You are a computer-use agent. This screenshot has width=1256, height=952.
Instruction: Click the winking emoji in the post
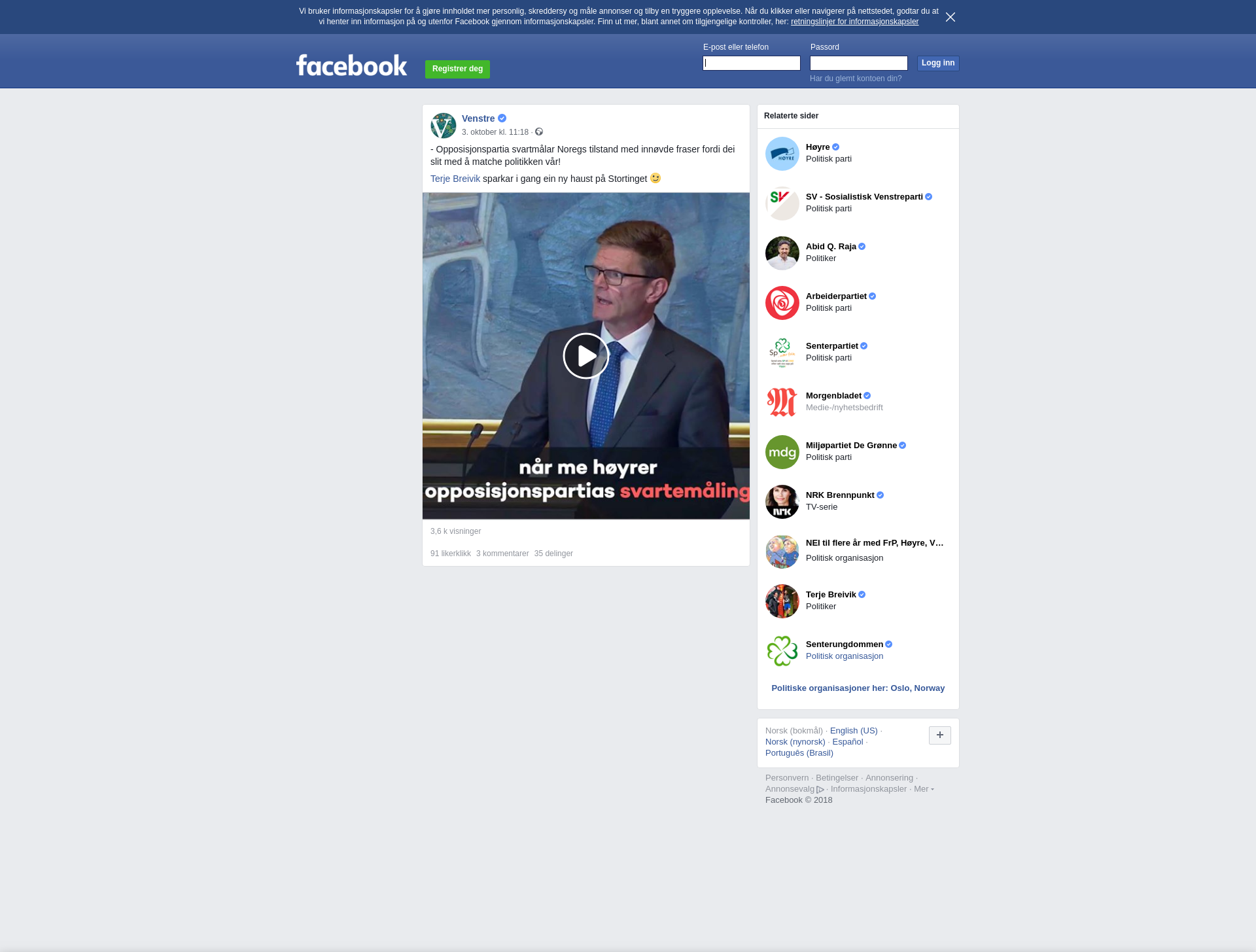pyautogui.click(x=655, y=178)
